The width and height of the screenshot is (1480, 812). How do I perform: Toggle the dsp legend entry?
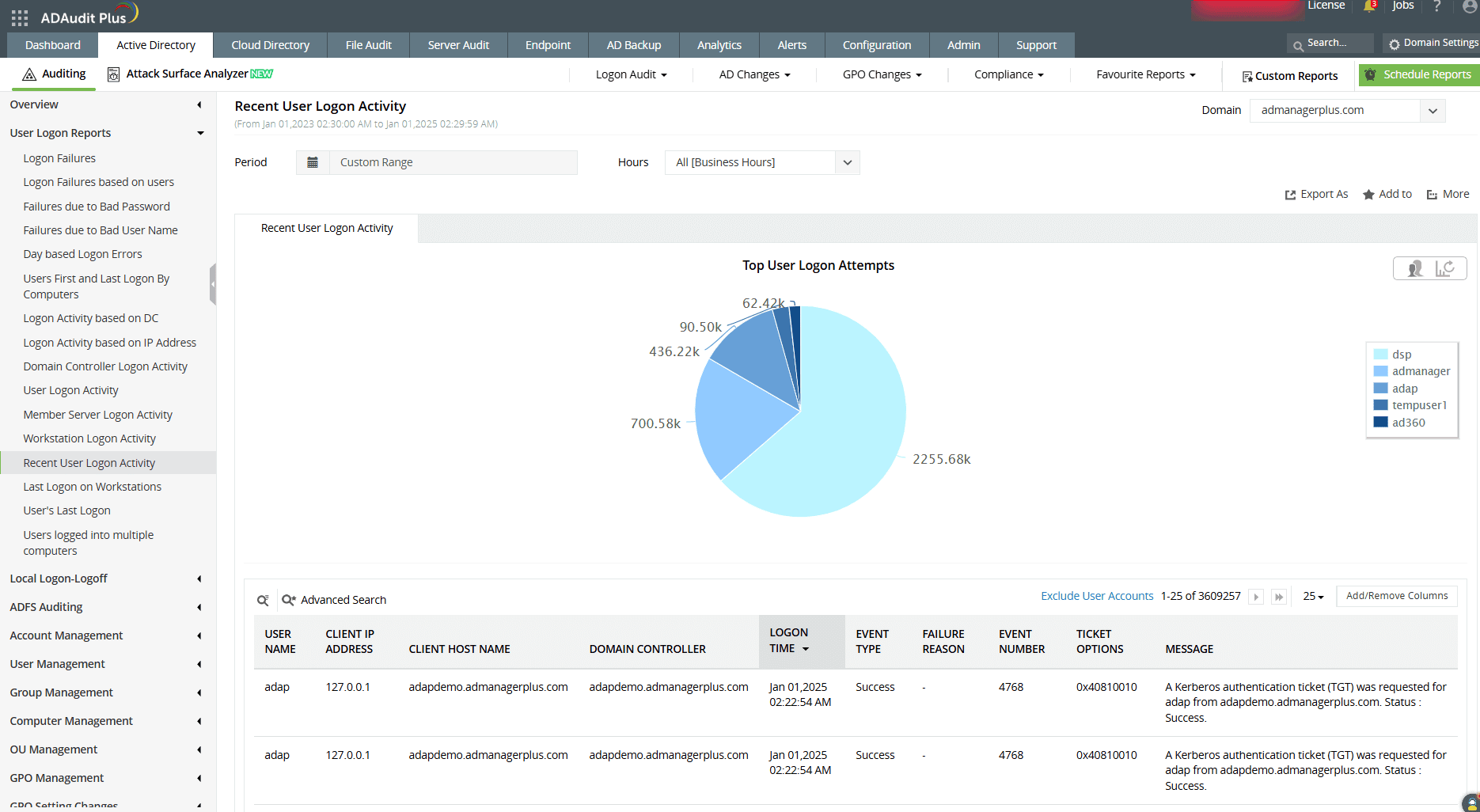point(1401,354)
